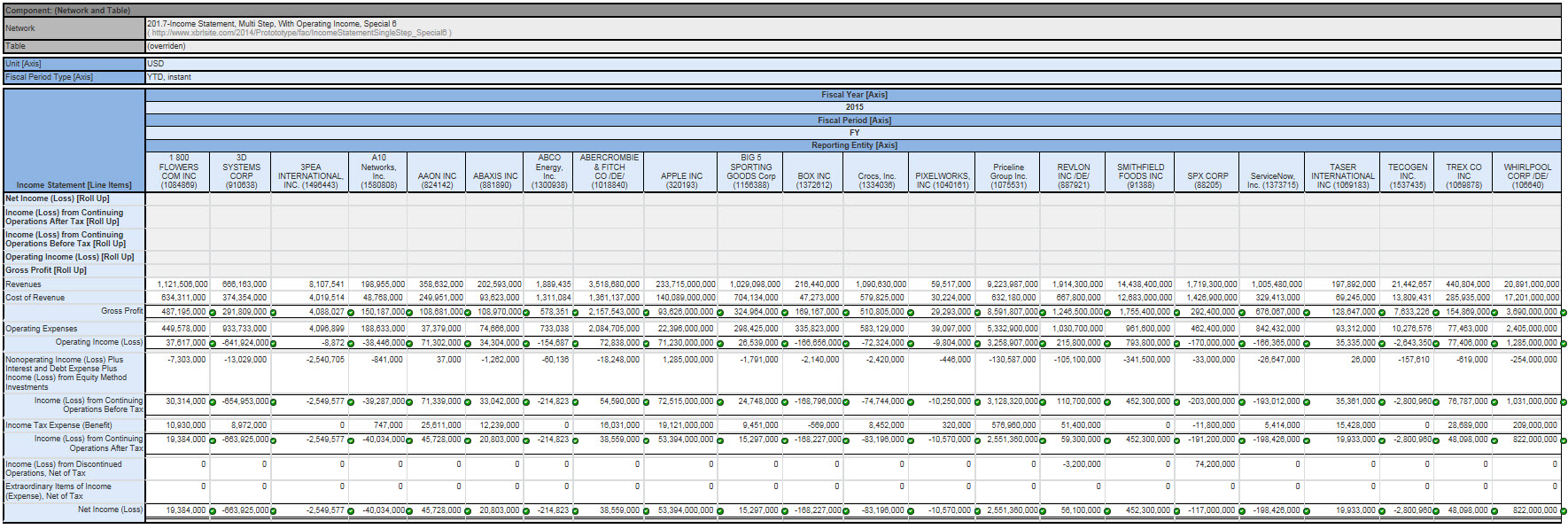The height and width of the screenshot is (529, 1568).
Task: Click green icon next to Trex gross profit 154,869,000
Action: [1494, 313]
